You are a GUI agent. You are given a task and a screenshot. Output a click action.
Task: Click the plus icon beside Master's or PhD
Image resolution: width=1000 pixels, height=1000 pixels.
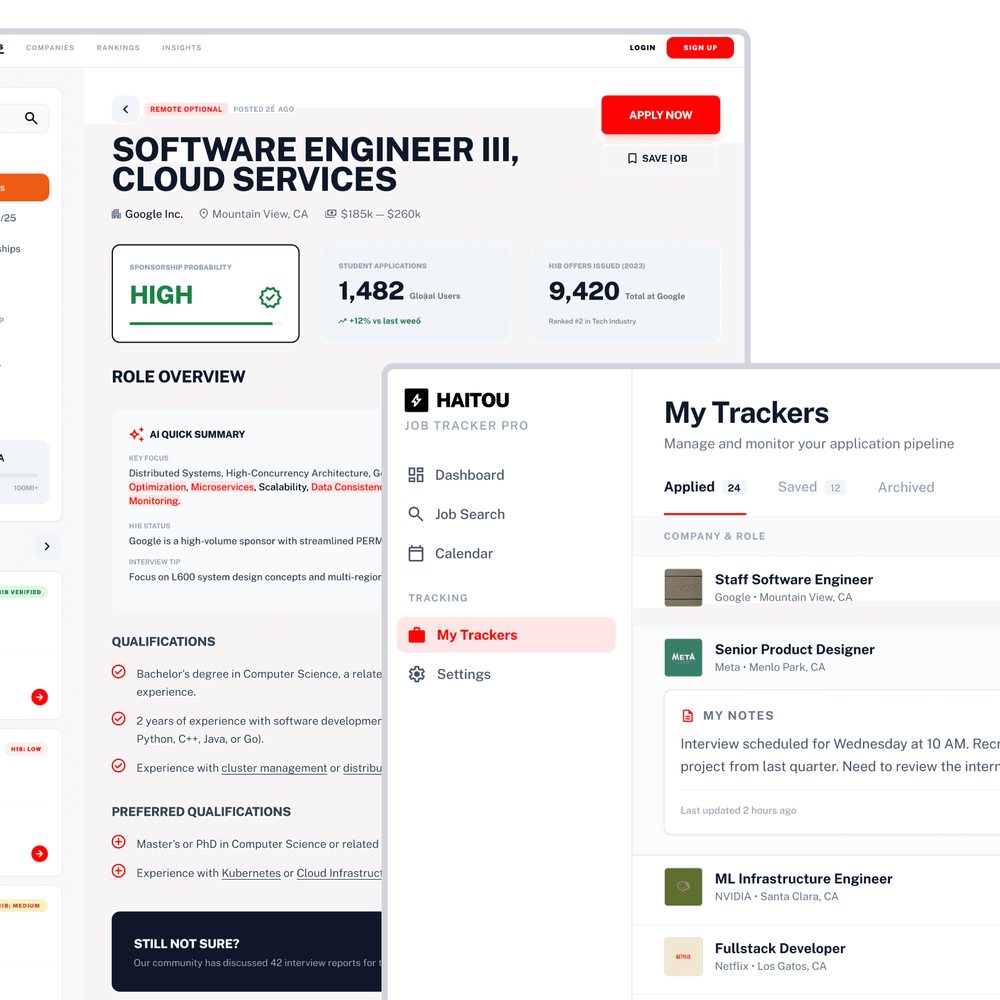click(119, 842)
